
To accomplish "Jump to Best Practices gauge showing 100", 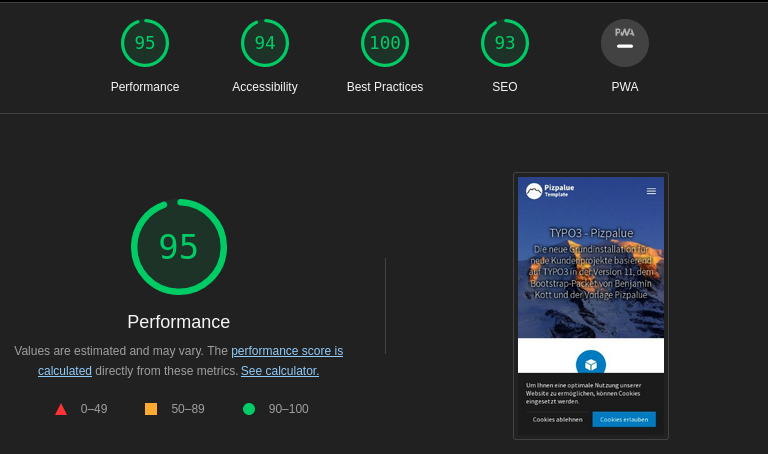I will tap(385, 43).
